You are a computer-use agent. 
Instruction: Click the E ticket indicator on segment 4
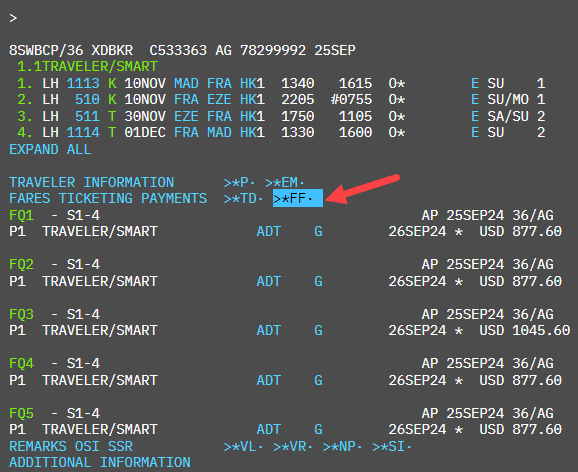click(x=475, y=132)
